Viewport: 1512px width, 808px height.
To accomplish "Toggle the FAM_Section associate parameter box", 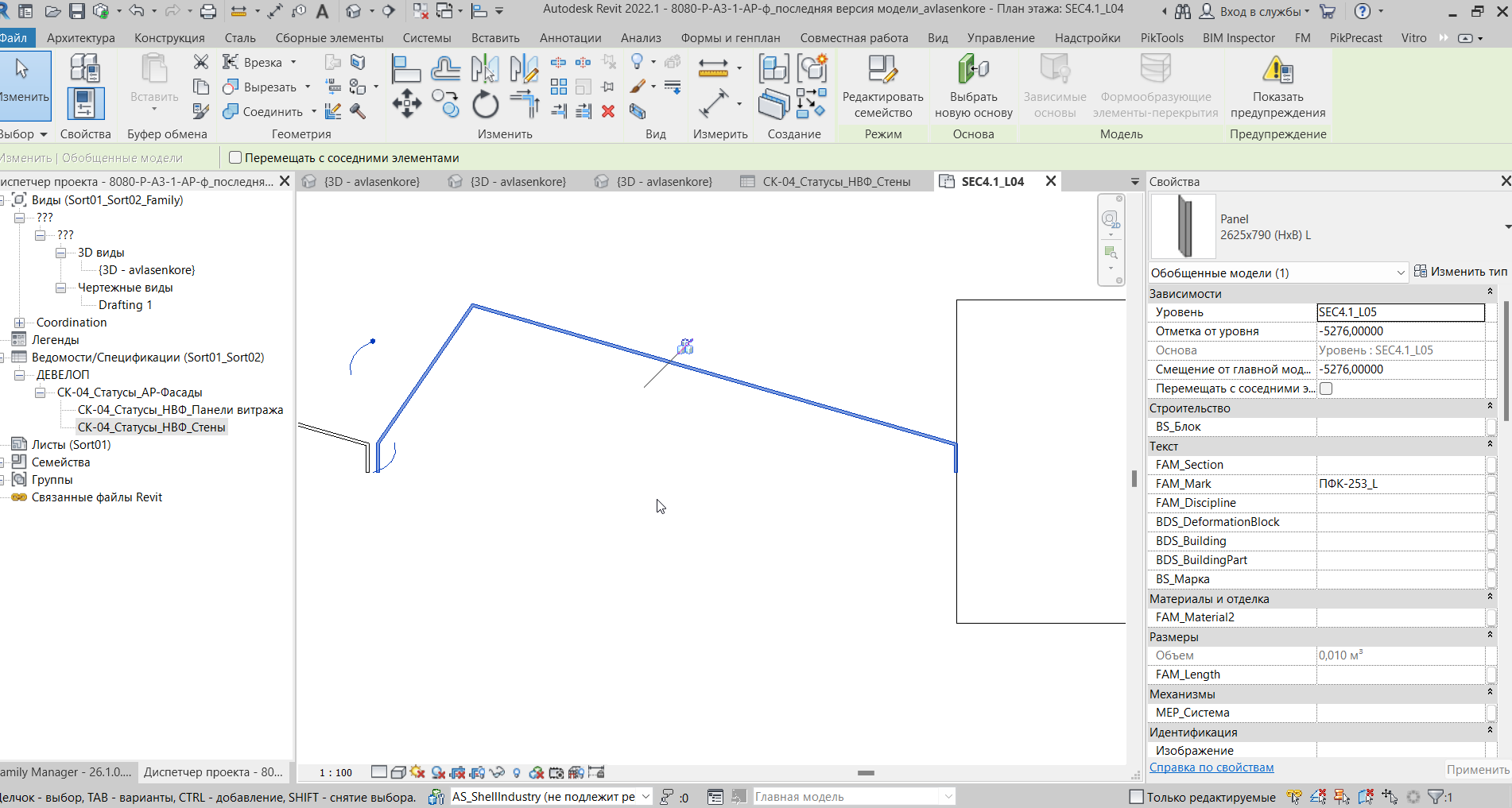I will pyautogui.click(x=1491, y=465).
